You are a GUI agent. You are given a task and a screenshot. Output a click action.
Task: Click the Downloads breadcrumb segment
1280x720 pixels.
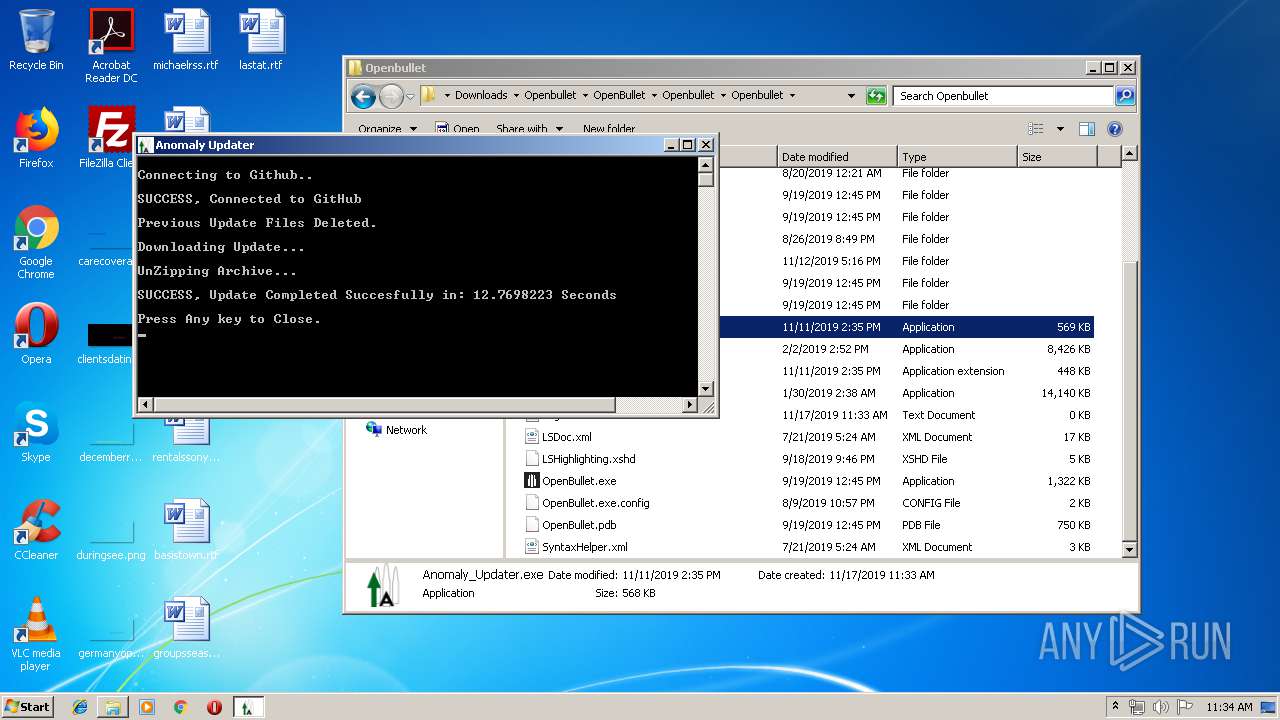[481, 96]
